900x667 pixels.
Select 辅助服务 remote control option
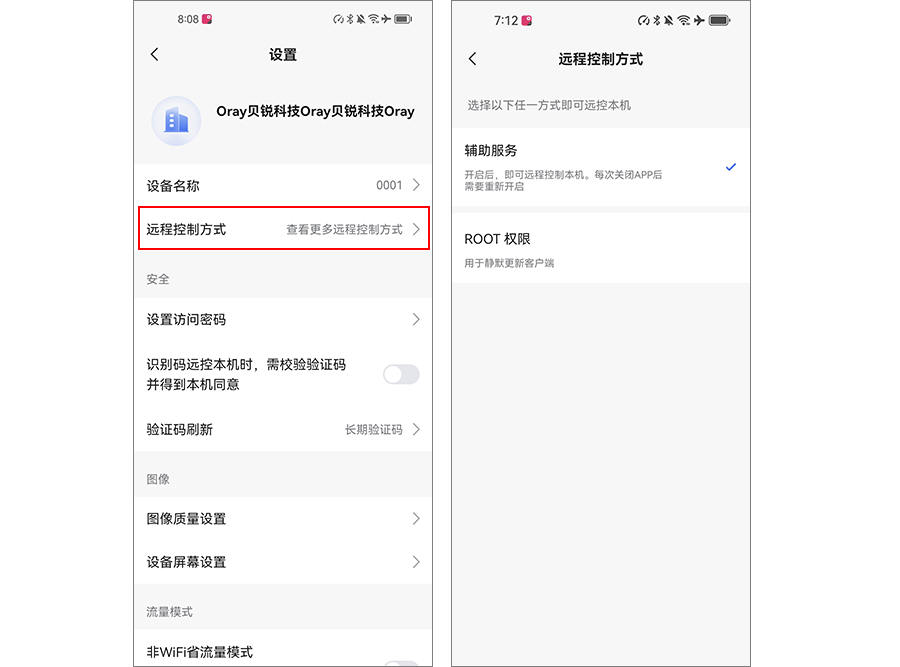pyautogui.click(x=600, y=167)
